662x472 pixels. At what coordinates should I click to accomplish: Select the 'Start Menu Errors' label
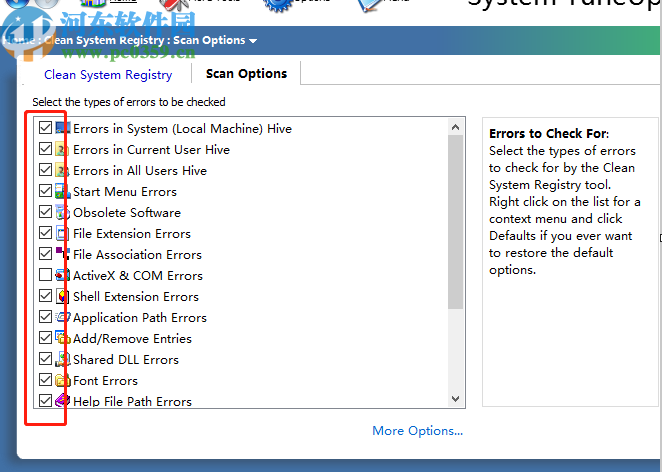point(125,192)
